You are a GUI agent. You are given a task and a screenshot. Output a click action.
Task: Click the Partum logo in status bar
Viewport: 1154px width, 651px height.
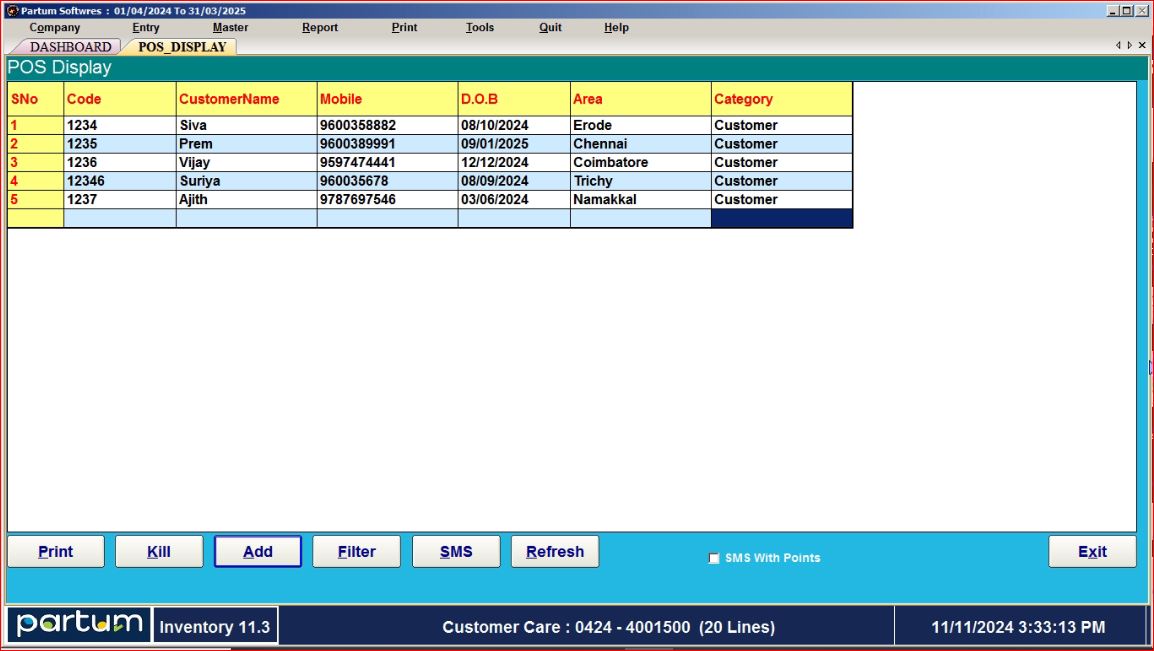(x=80, y=625)
